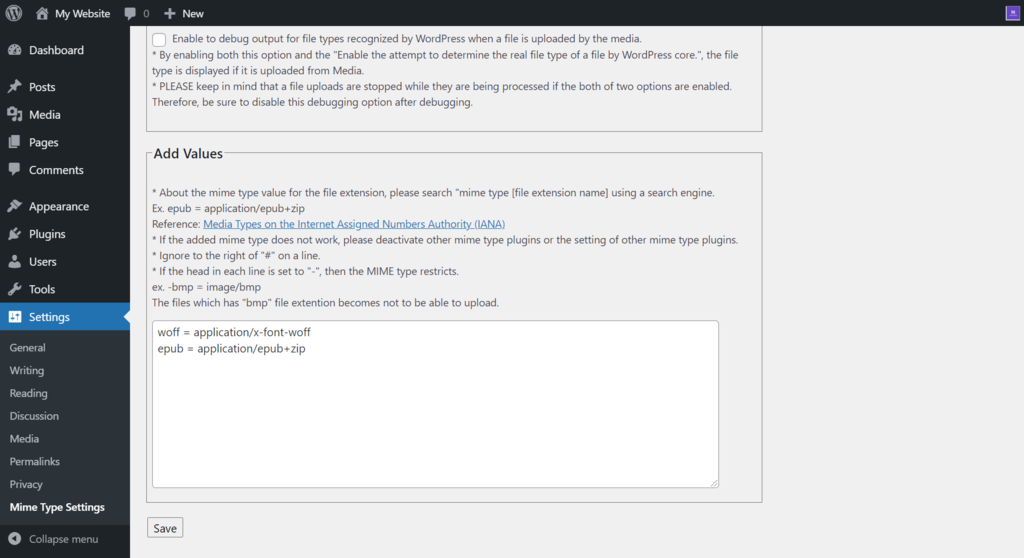Click the Plugins plug icon
Screen dimensions: 1024x558
pos(14,234)
